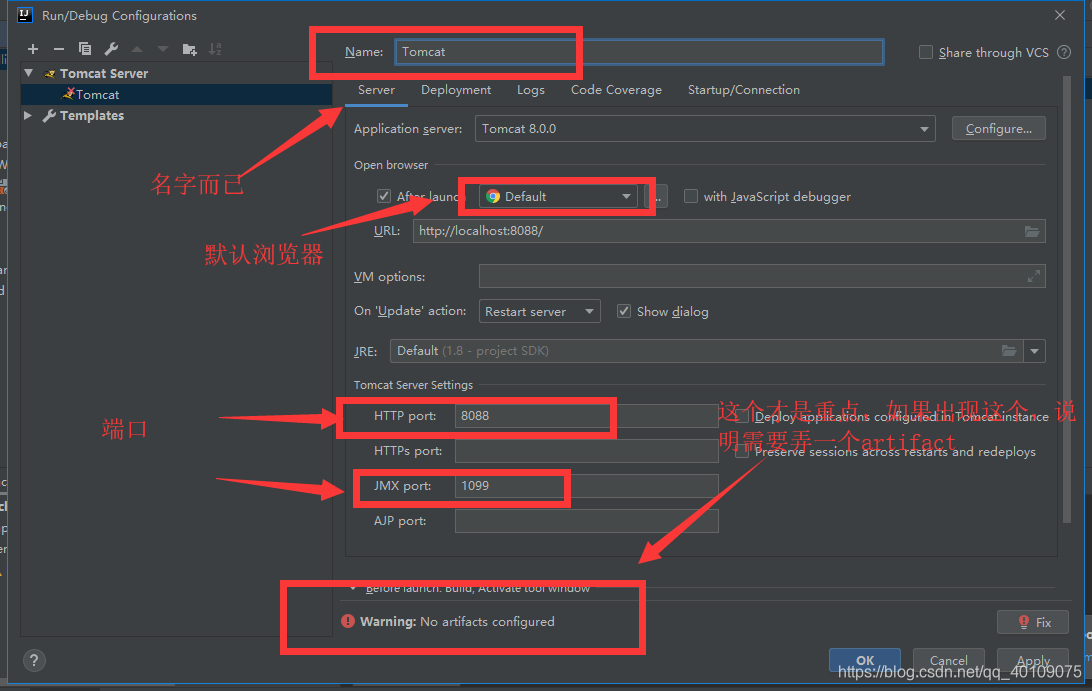1092x691 pixels.
Task: Click the JMX port field showing 1099
Action: [586, 486]
